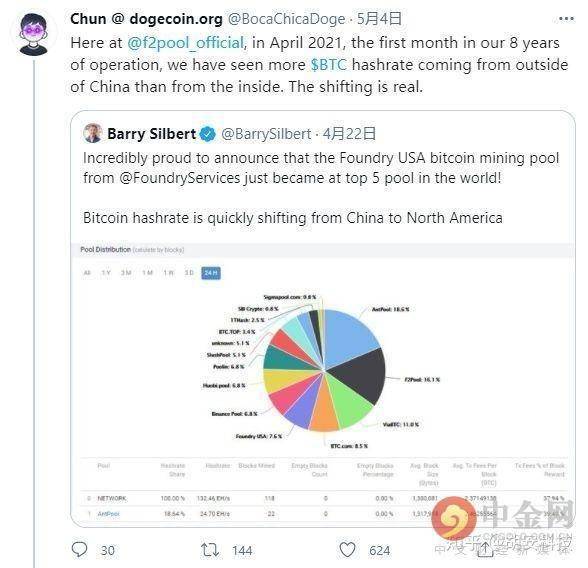588x568 pixels.
Task: Open the @f2pool_official mention link
Action: point(186,43)
